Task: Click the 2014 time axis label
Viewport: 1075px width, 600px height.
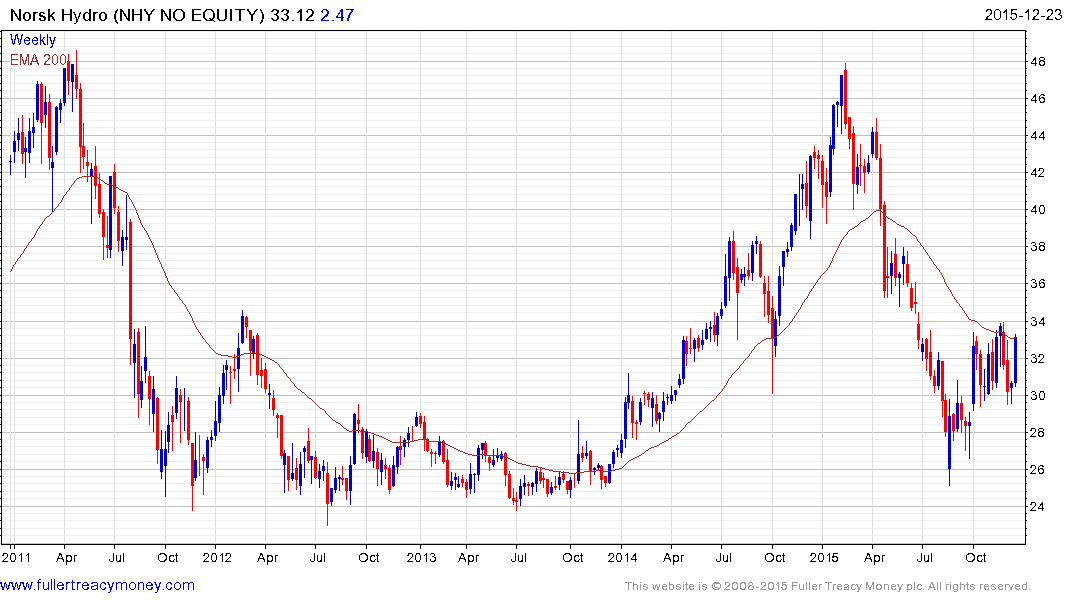Action: point(622,557)
